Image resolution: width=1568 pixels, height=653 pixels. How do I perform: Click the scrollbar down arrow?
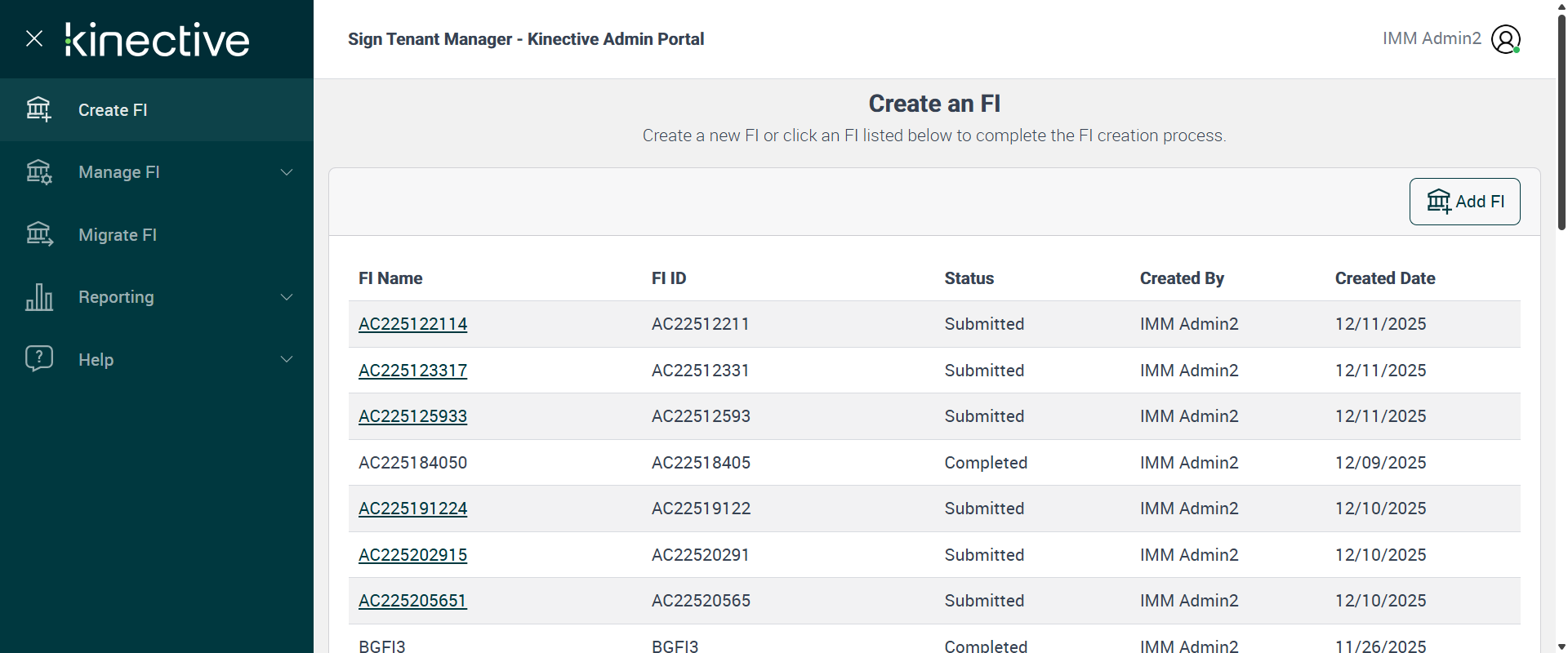point(1561,646)
